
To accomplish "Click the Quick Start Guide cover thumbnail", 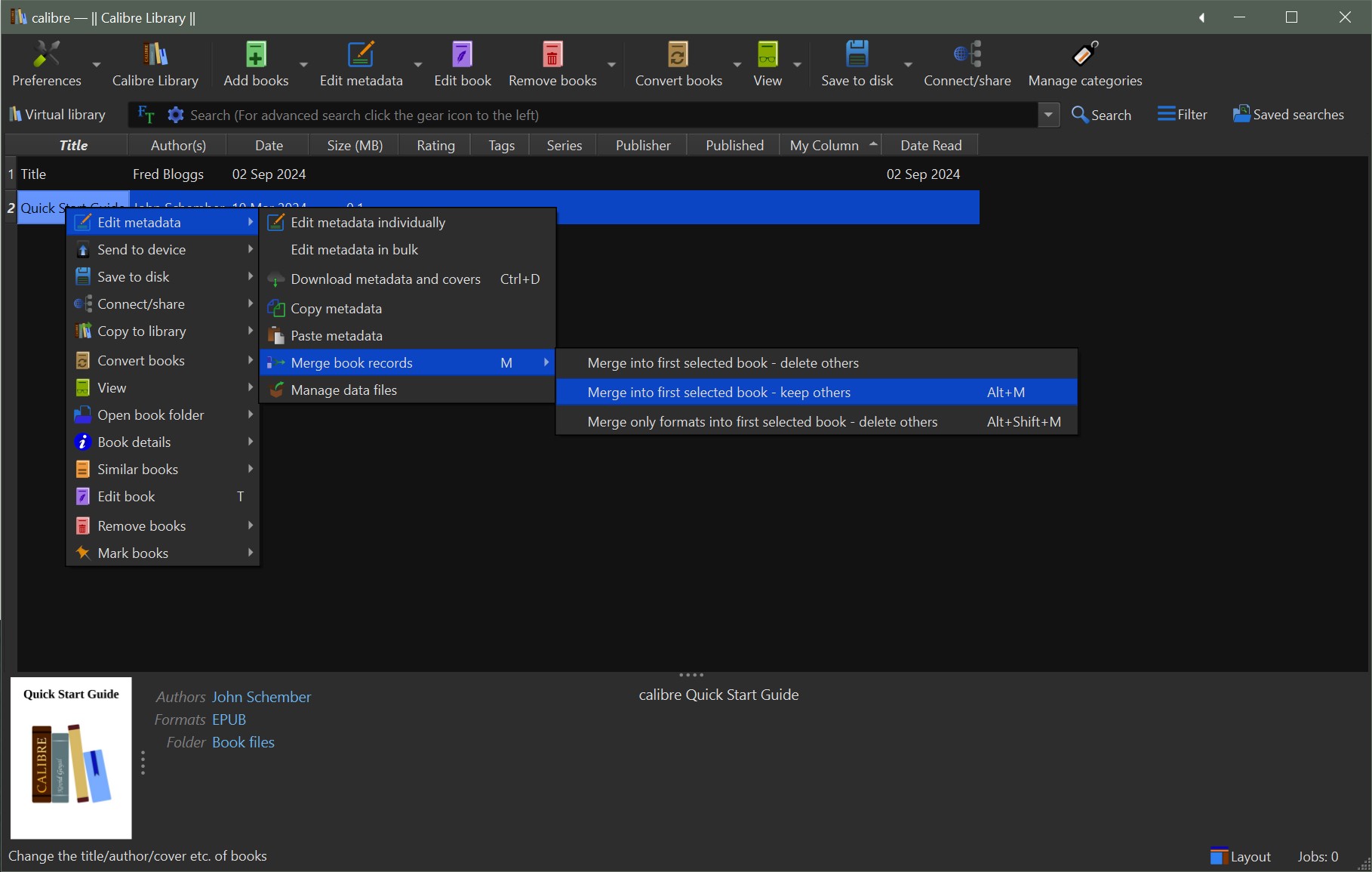I will click(x=71, y=758).
